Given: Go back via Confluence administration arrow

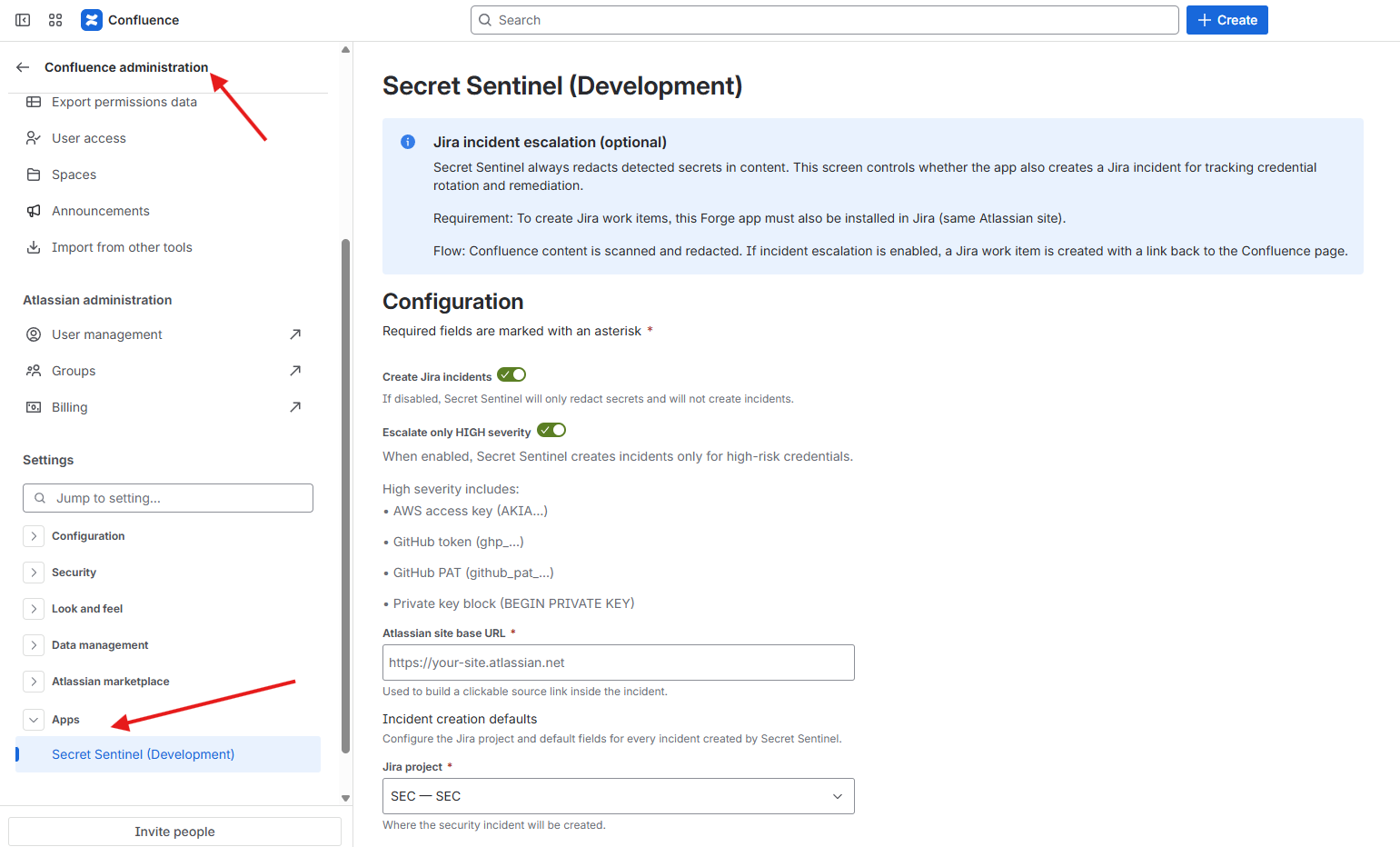Looking at the screenshot, I should point(22,66).
